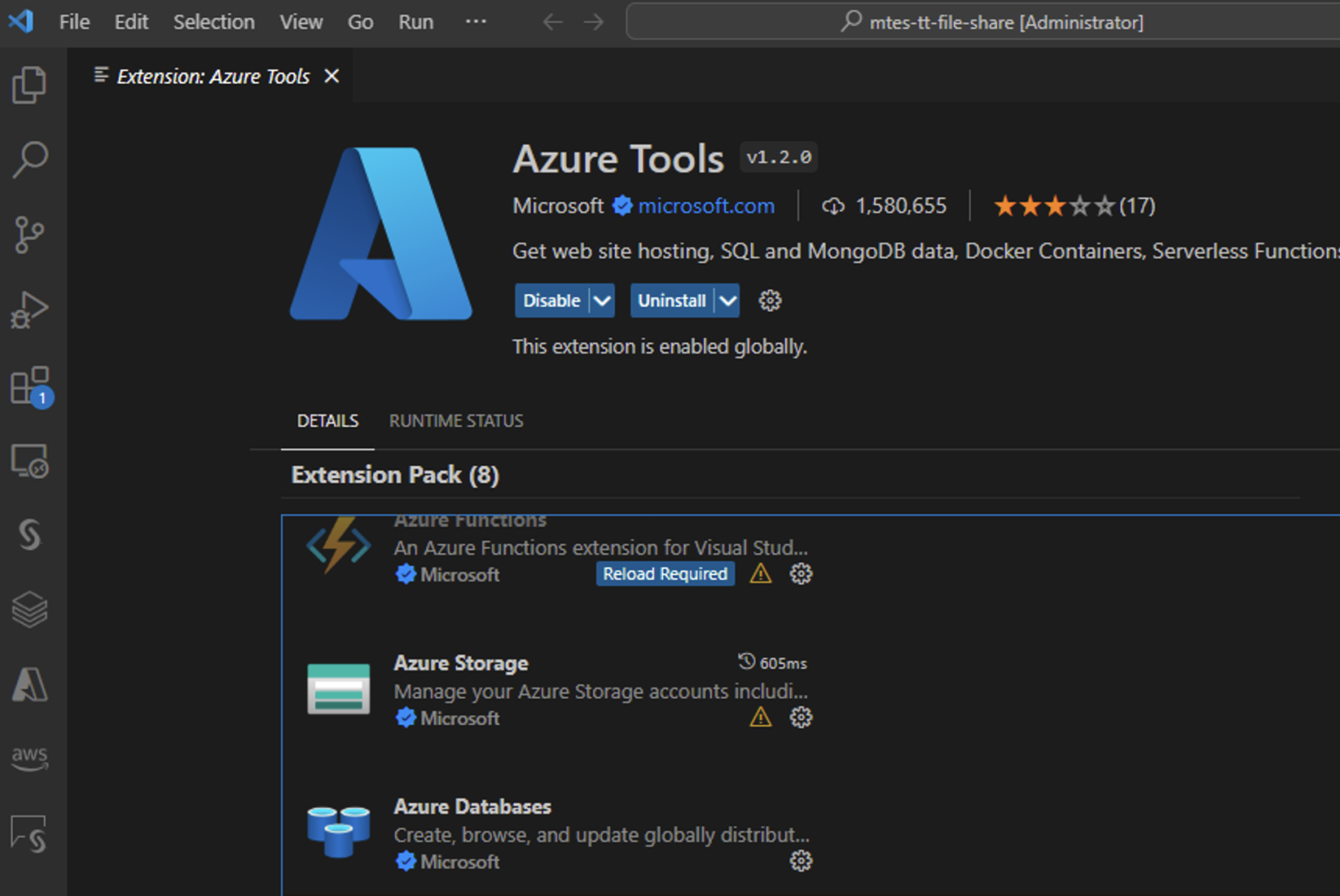Image resolution: width=1340 pixels, height=896 pixels.
Task: Open the Azure view in the sidebar
Action: pos(31,686)
